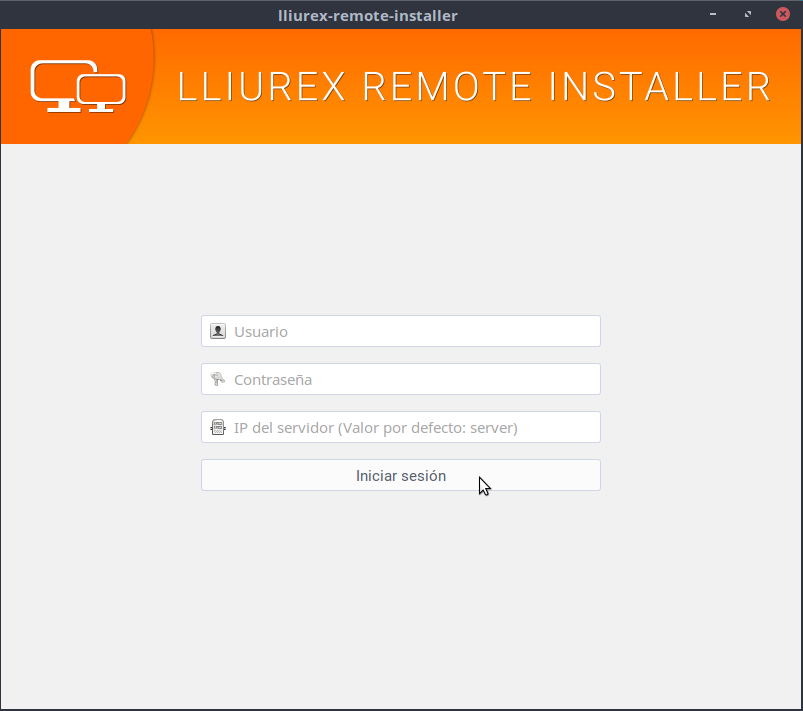The width and height of the screenshot is (803, 711).
Task: Click empty gray area right of the login form
Action: [700, 400]
